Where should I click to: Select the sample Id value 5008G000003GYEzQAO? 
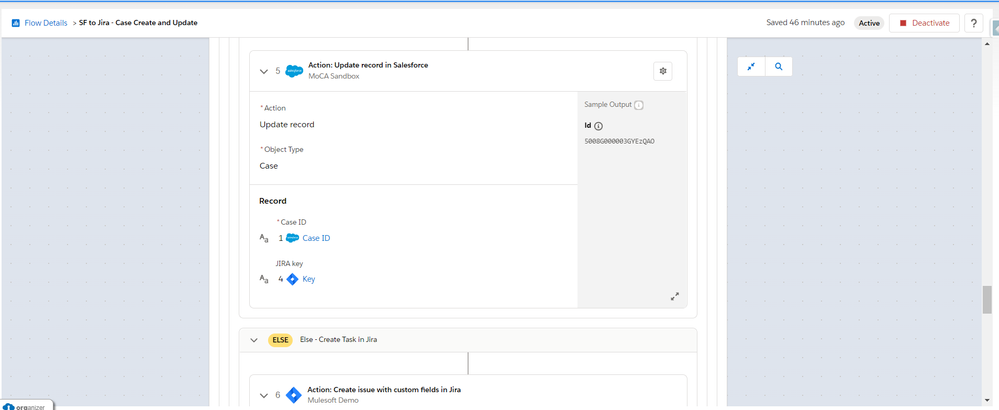[619, 141]
